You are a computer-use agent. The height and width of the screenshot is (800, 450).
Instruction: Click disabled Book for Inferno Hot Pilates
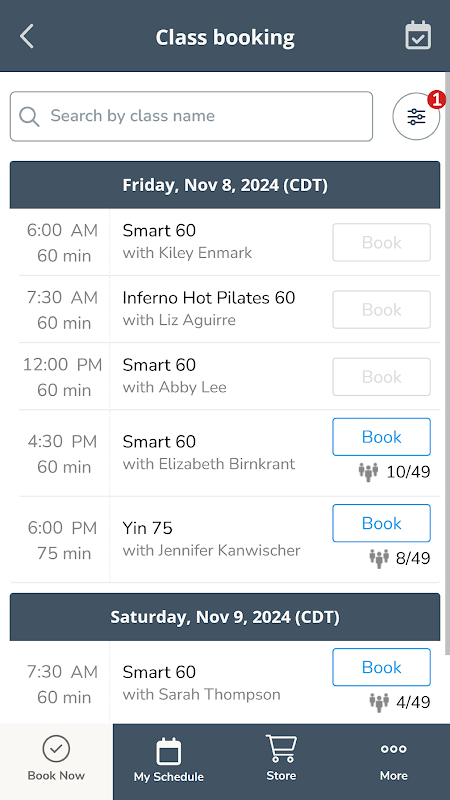pos(382,310)
